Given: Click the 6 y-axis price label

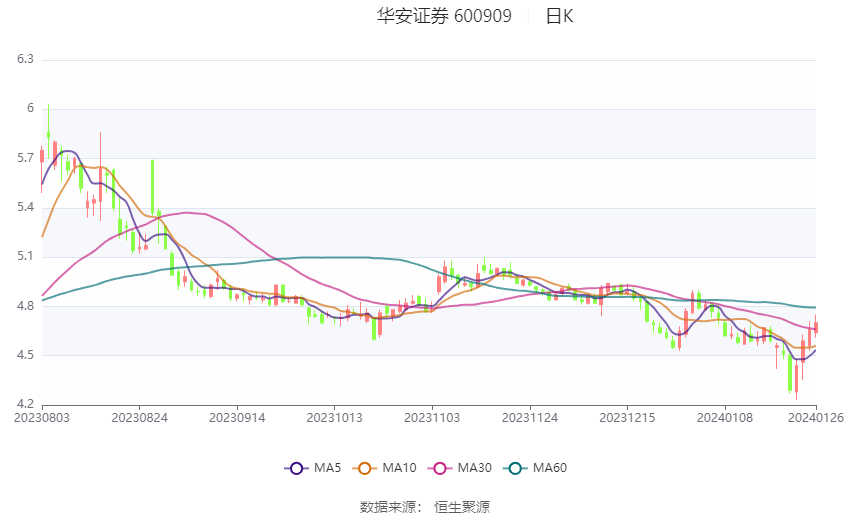Looking at the screenshot, I should coord(30,108).
